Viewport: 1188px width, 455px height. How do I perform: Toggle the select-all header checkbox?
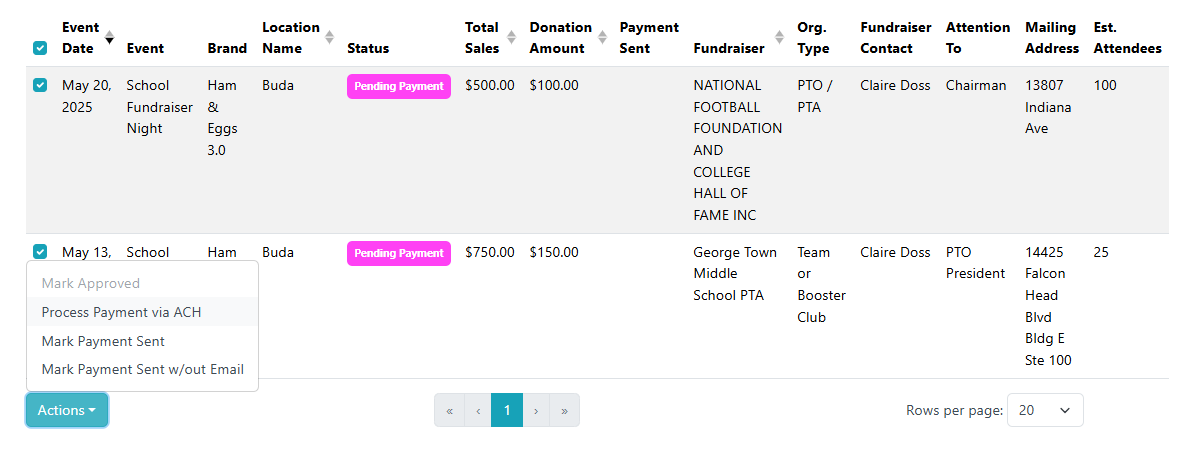click(40, 48)
